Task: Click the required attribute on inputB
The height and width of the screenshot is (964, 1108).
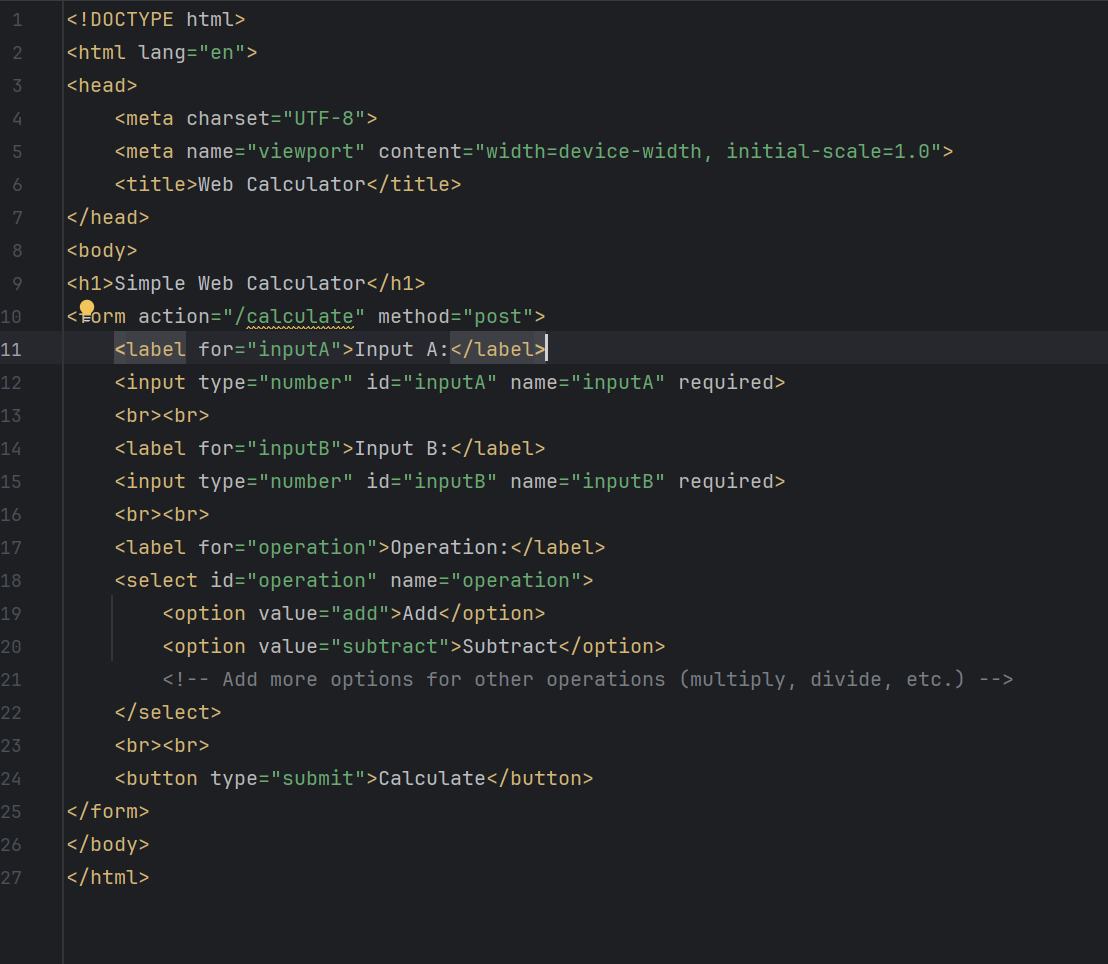Action: click(x=728, y=481)
